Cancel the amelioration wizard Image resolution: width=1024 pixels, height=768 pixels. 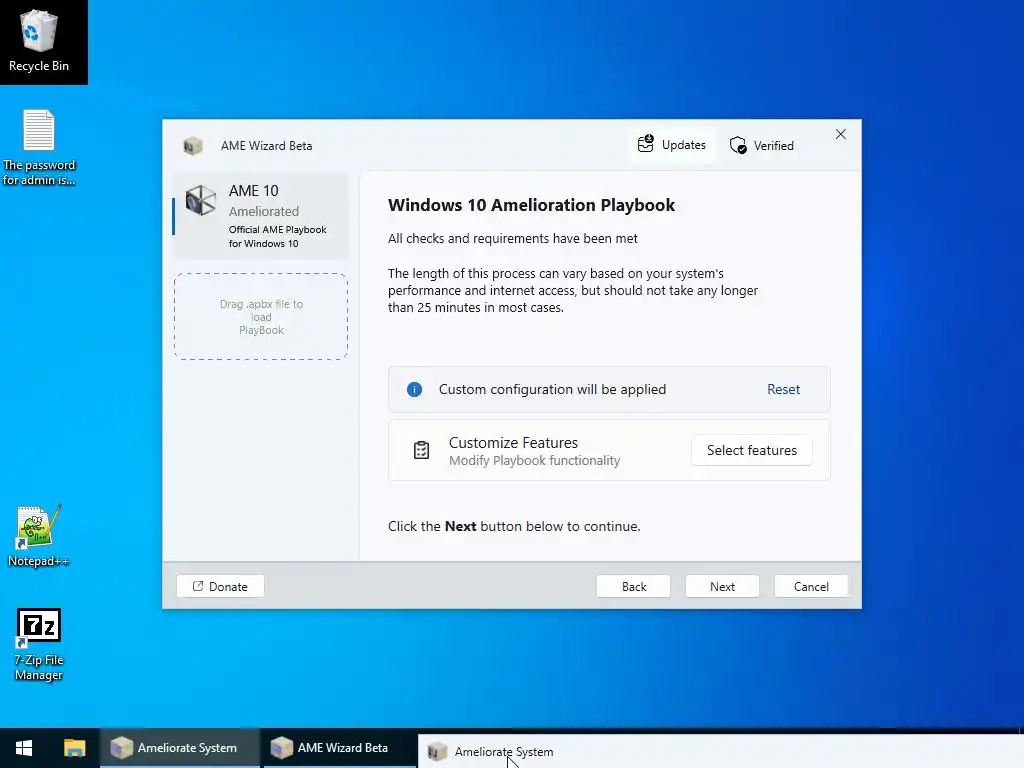(811, 586)
